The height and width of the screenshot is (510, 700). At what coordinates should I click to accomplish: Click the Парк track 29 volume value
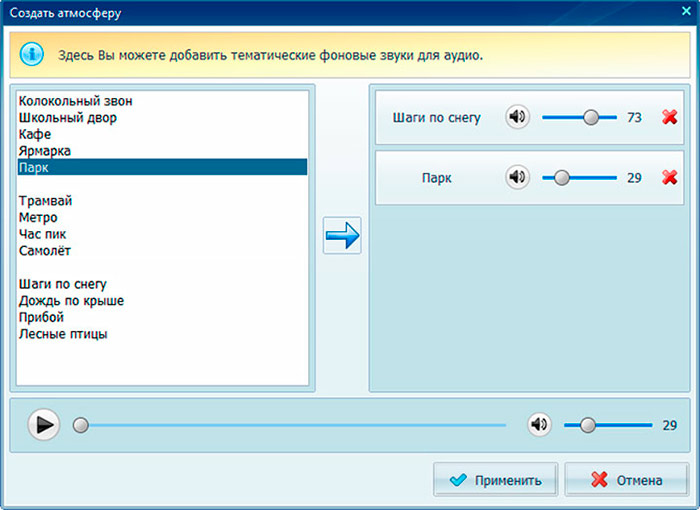point(634,178)
